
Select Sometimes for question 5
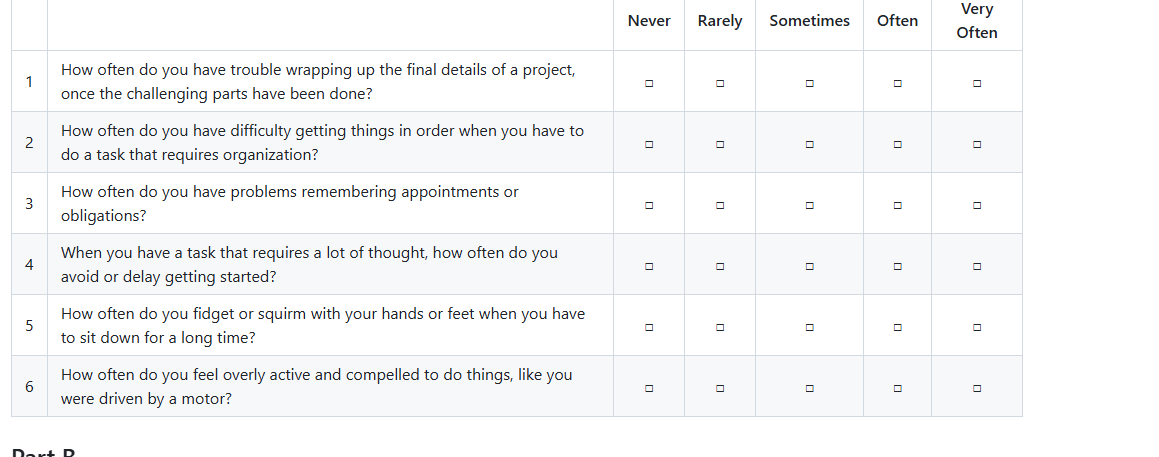[x=809, y=327]
